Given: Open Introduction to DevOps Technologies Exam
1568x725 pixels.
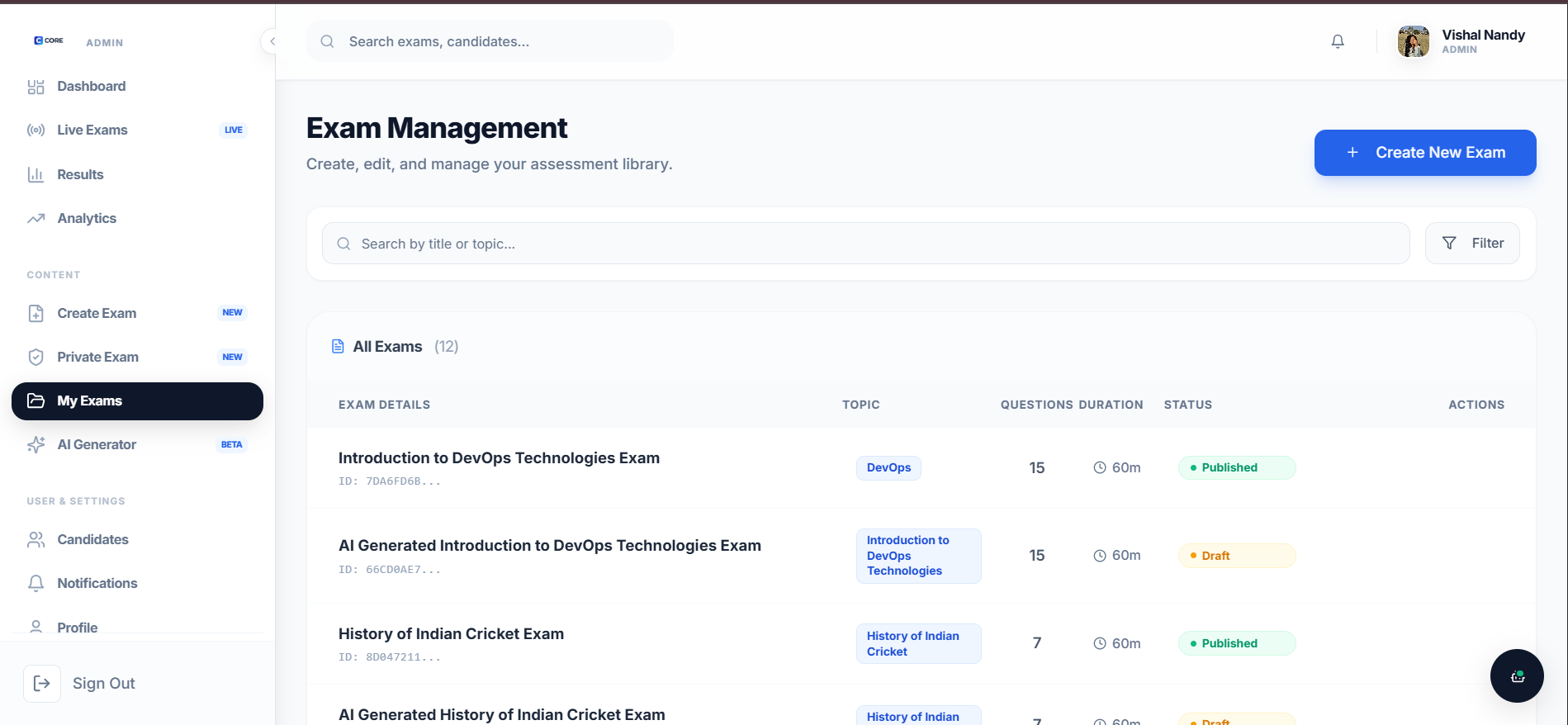Looking at the screenshot, I should [499, 458].
